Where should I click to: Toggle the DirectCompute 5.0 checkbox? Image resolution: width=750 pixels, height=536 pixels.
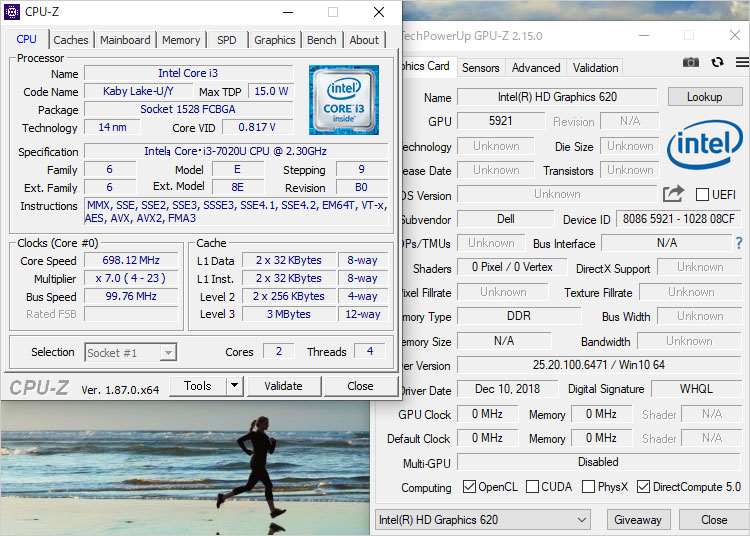[643, 487]
